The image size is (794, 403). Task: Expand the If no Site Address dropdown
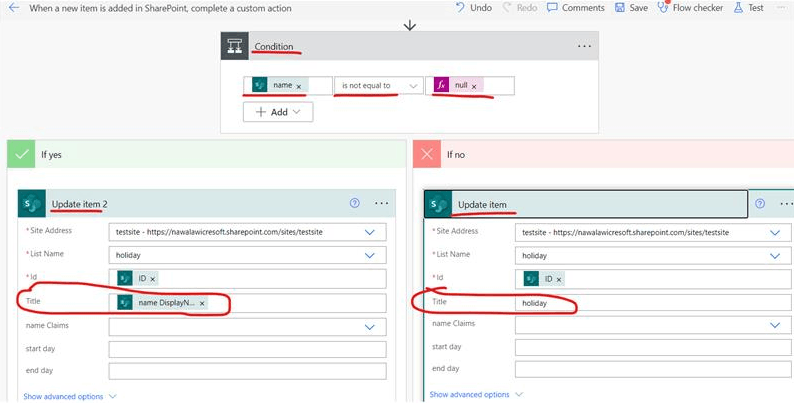[775, 232]
